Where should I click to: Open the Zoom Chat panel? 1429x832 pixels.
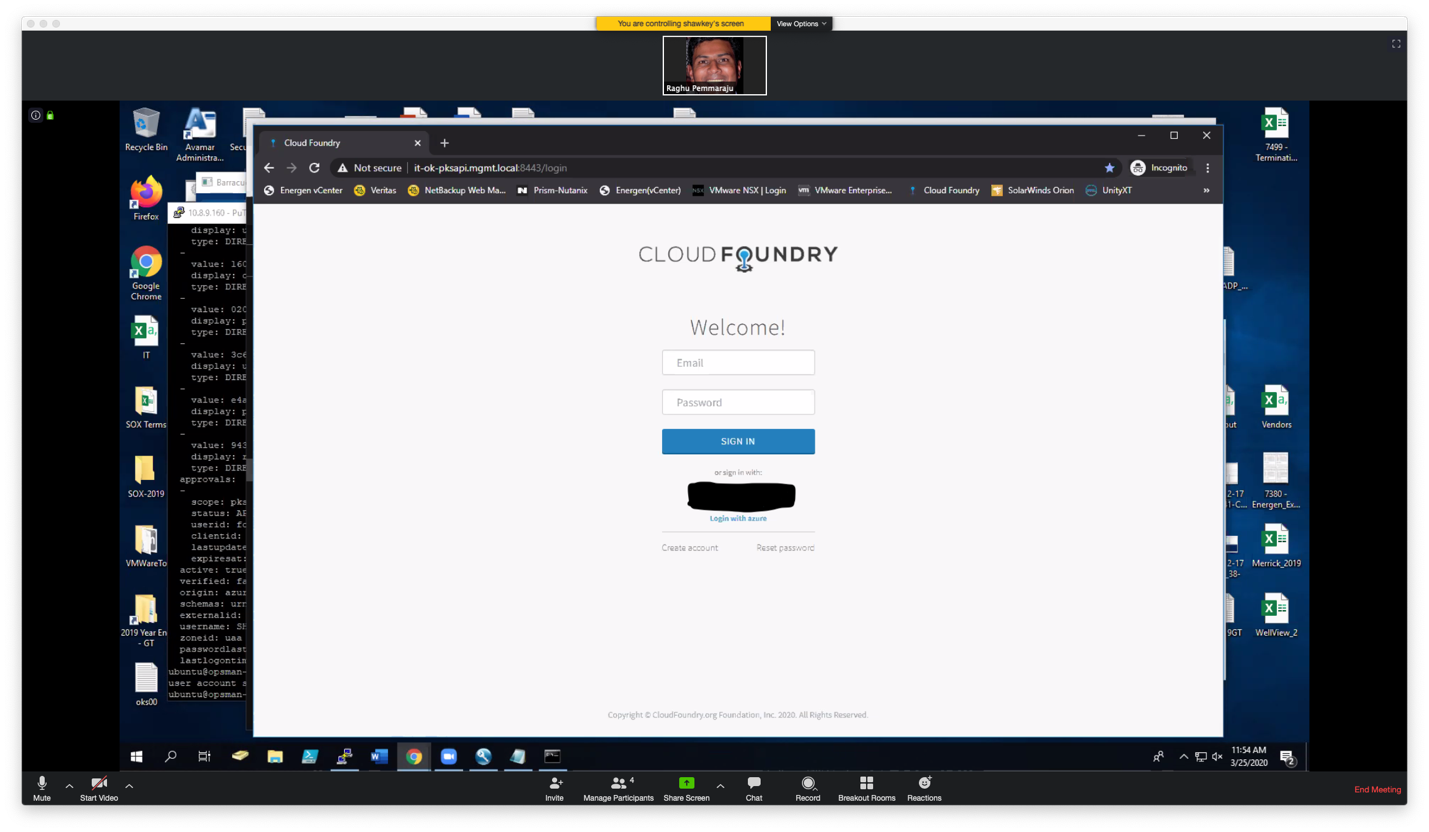point(754,788)
